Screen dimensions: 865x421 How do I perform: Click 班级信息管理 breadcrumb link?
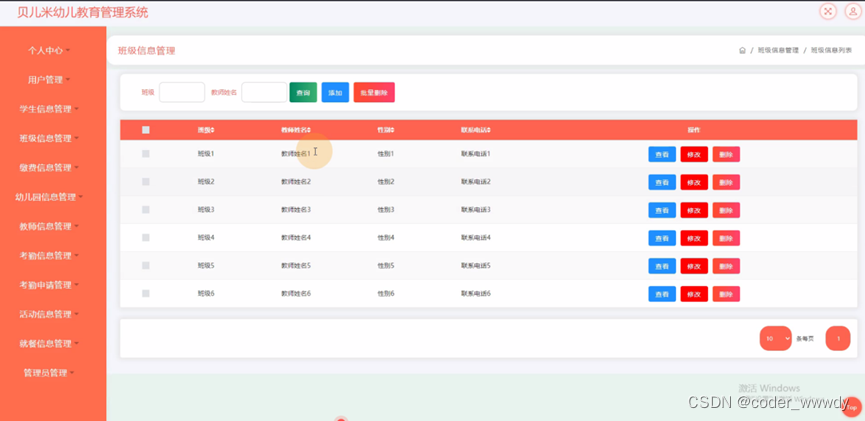click(x=778, y=50)
